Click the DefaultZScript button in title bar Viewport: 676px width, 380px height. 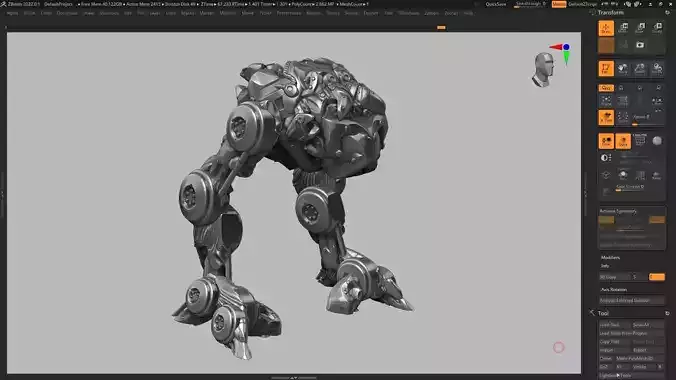tap(582, 4)
